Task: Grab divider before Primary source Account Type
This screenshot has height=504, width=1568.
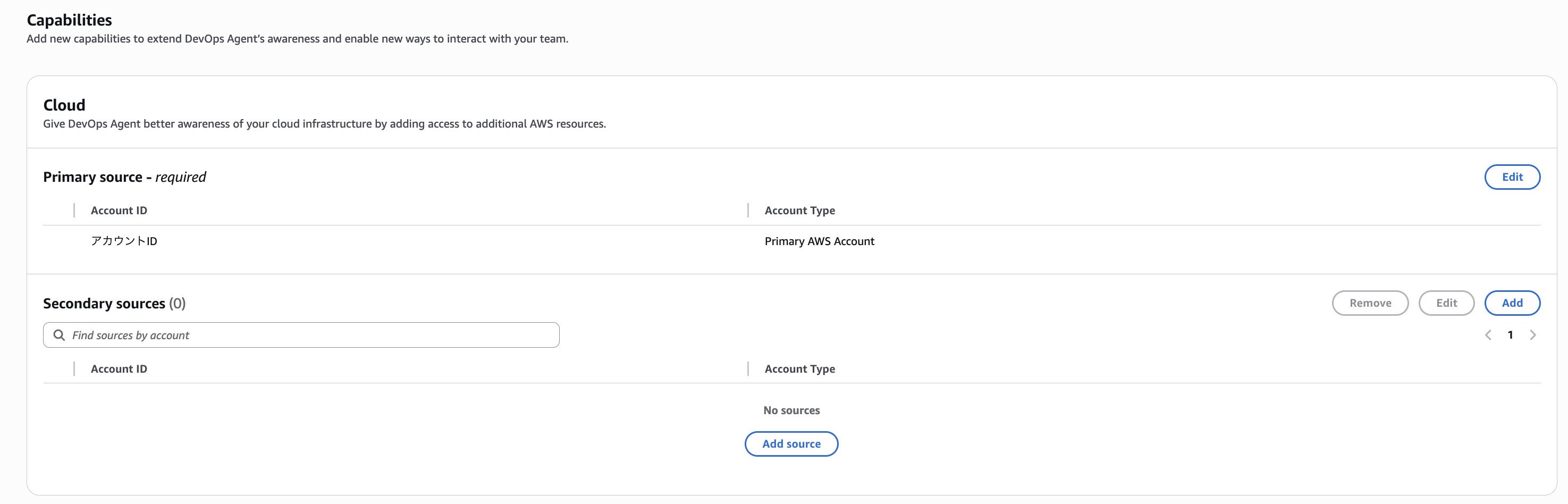Action: [747, 211]
